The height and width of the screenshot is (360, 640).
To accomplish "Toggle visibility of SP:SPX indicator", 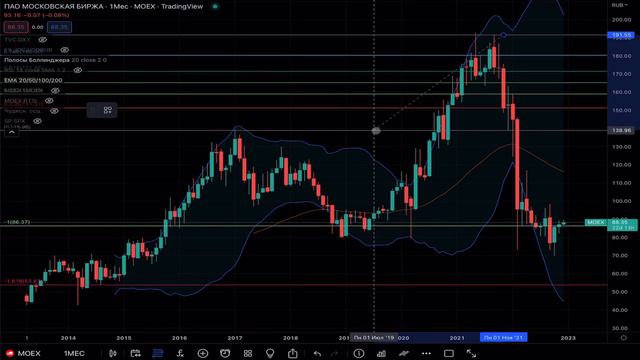I will [x=37, y=121].
